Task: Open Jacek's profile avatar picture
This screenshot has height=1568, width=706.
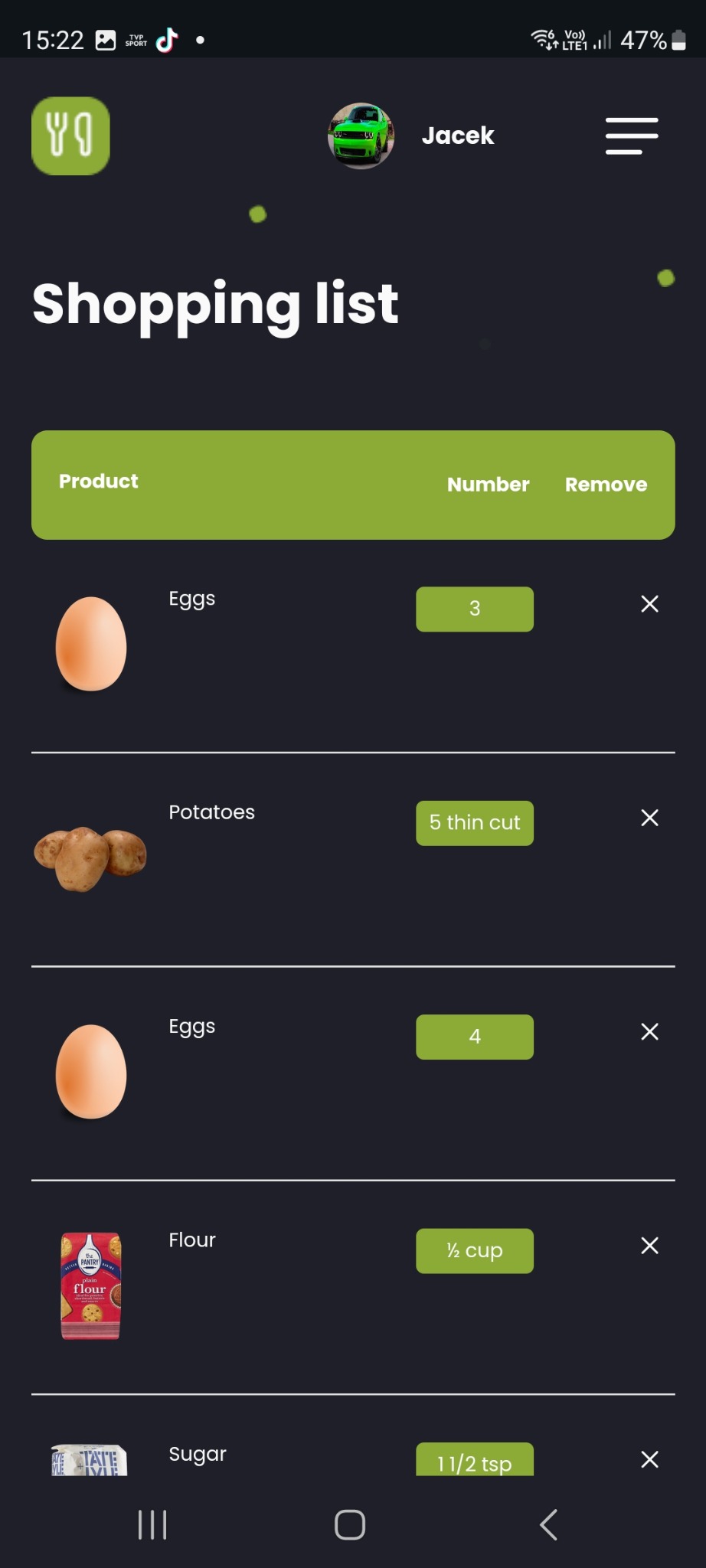Action: point(361,136)
